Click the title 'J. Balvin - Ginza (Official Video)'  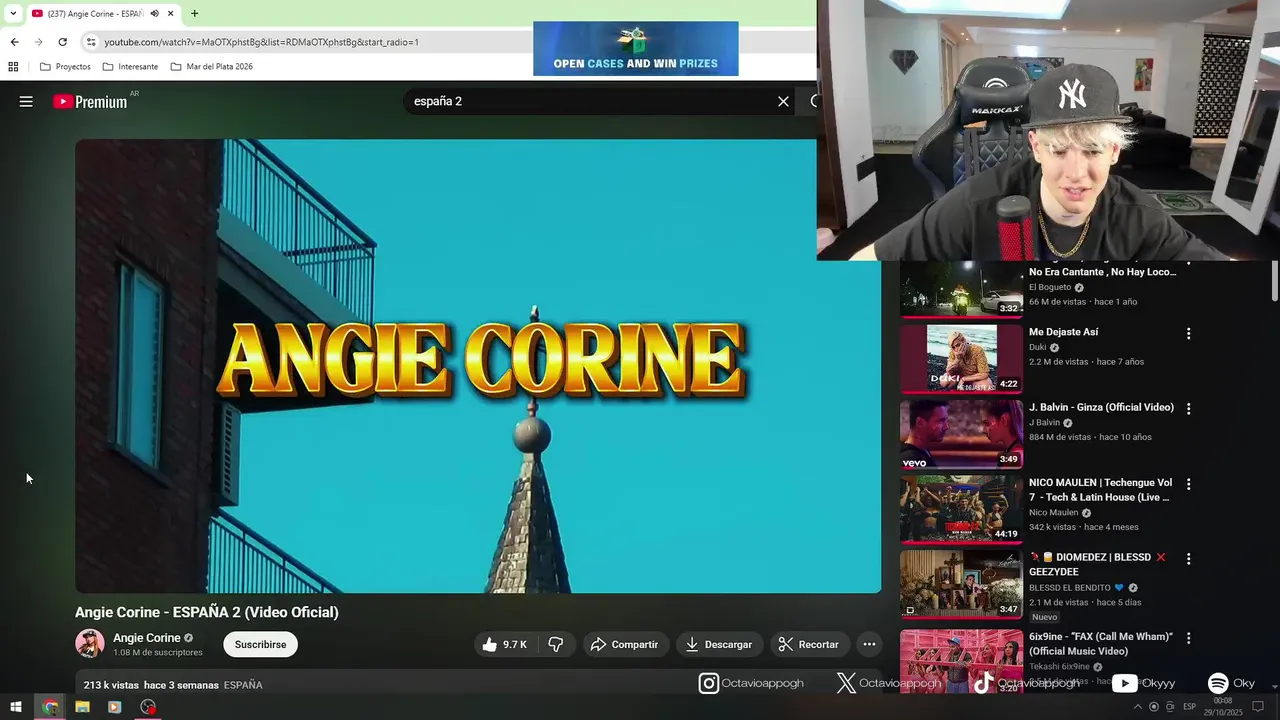(1101, 408)
